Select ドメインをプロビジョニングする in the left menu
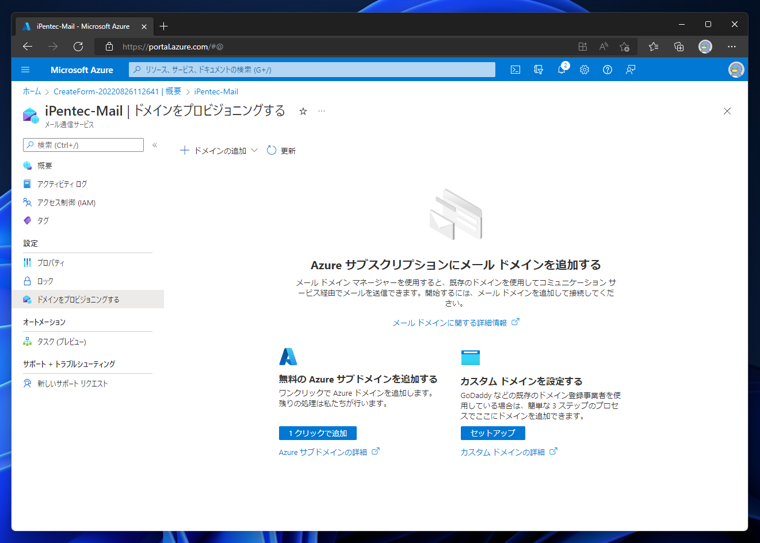Viewport: 760px width, 543px height. (x=87, y=299)
